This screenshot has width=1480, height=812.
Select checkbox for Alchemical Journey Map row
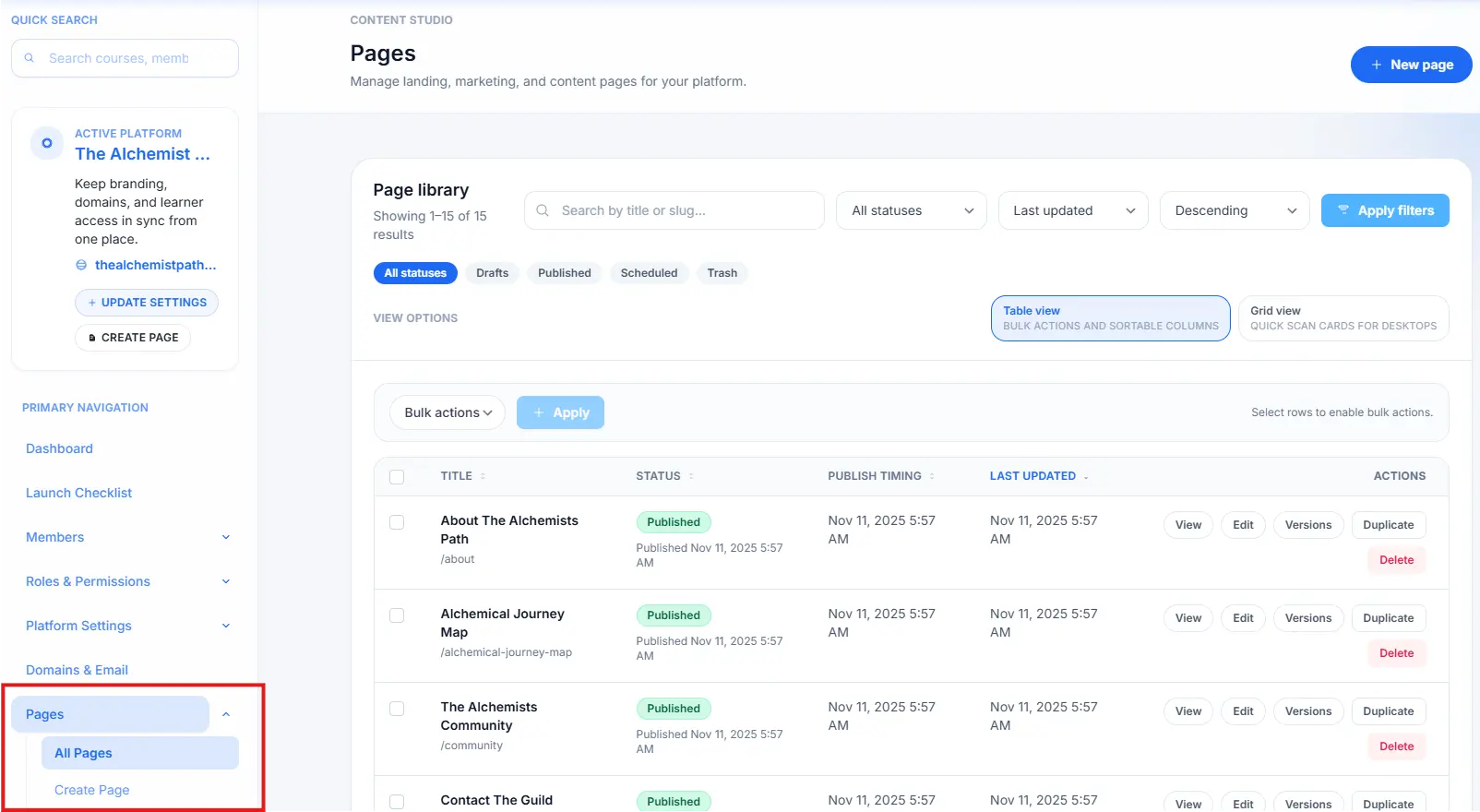coord(397,615)
